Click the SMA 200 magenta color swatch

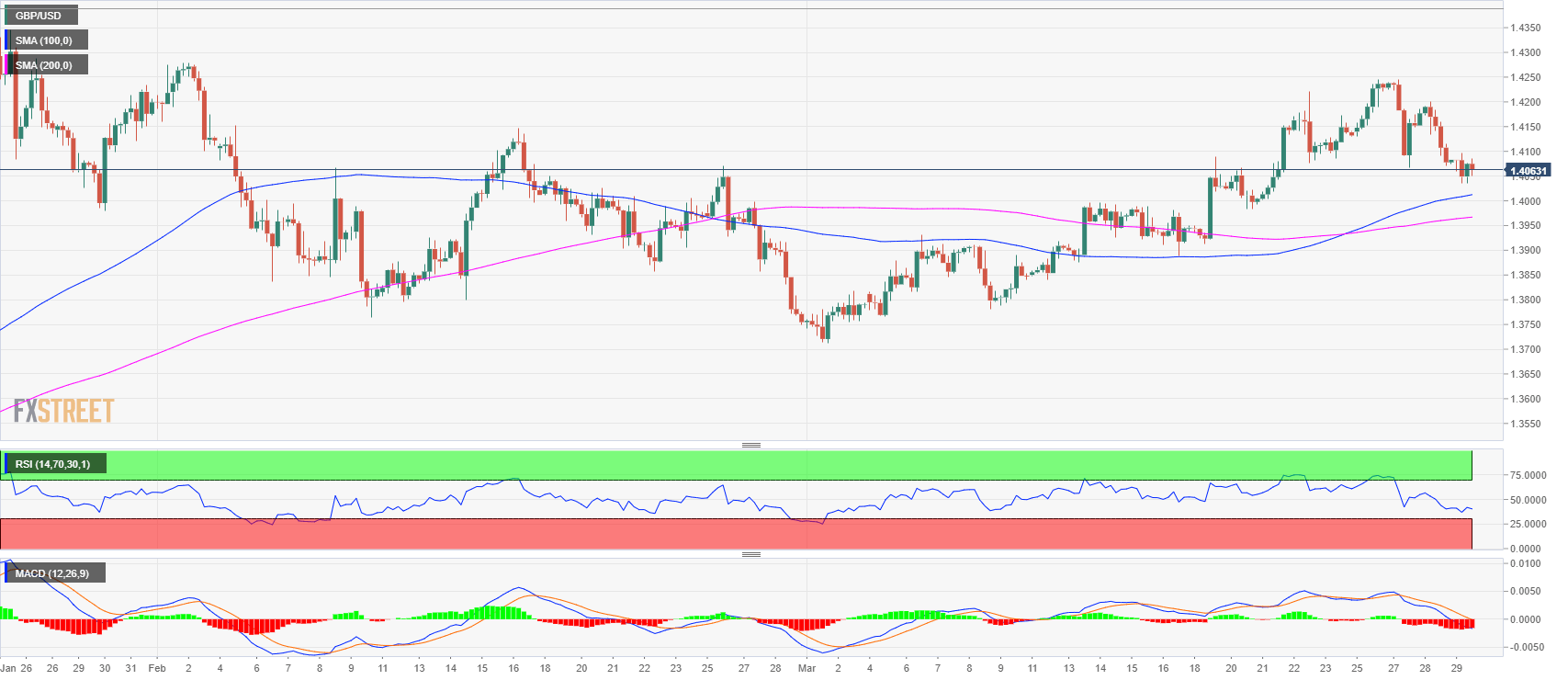[x=7, y=64]
